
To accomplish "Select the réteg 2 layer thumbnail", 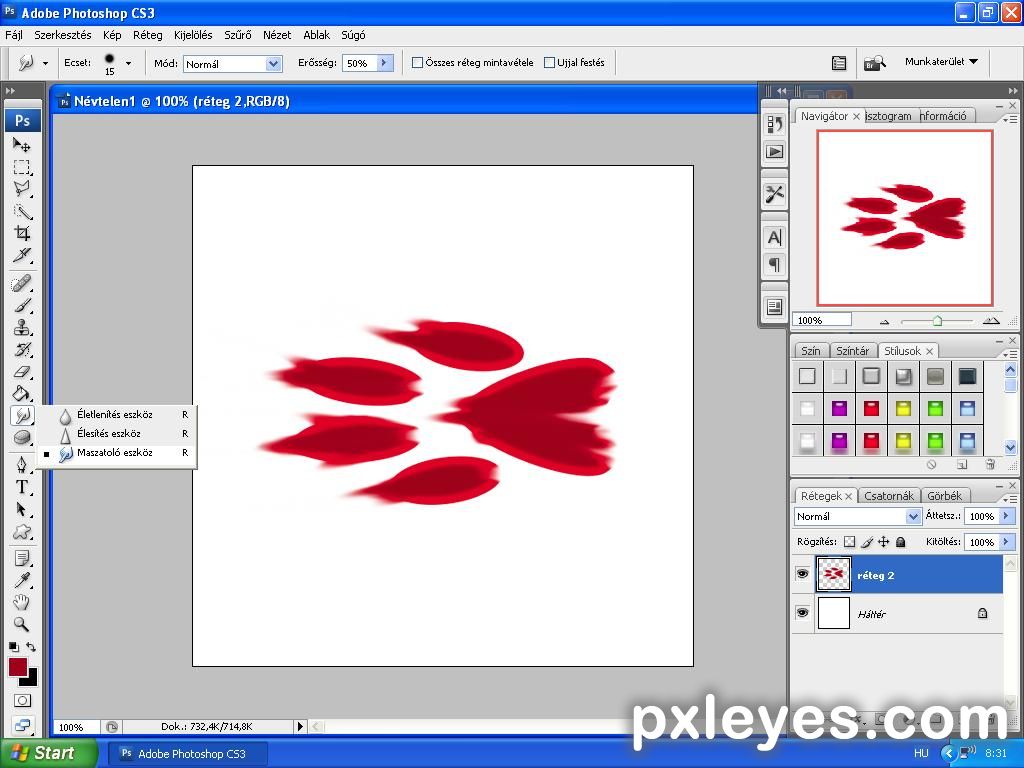I will [x=833, y=575].
